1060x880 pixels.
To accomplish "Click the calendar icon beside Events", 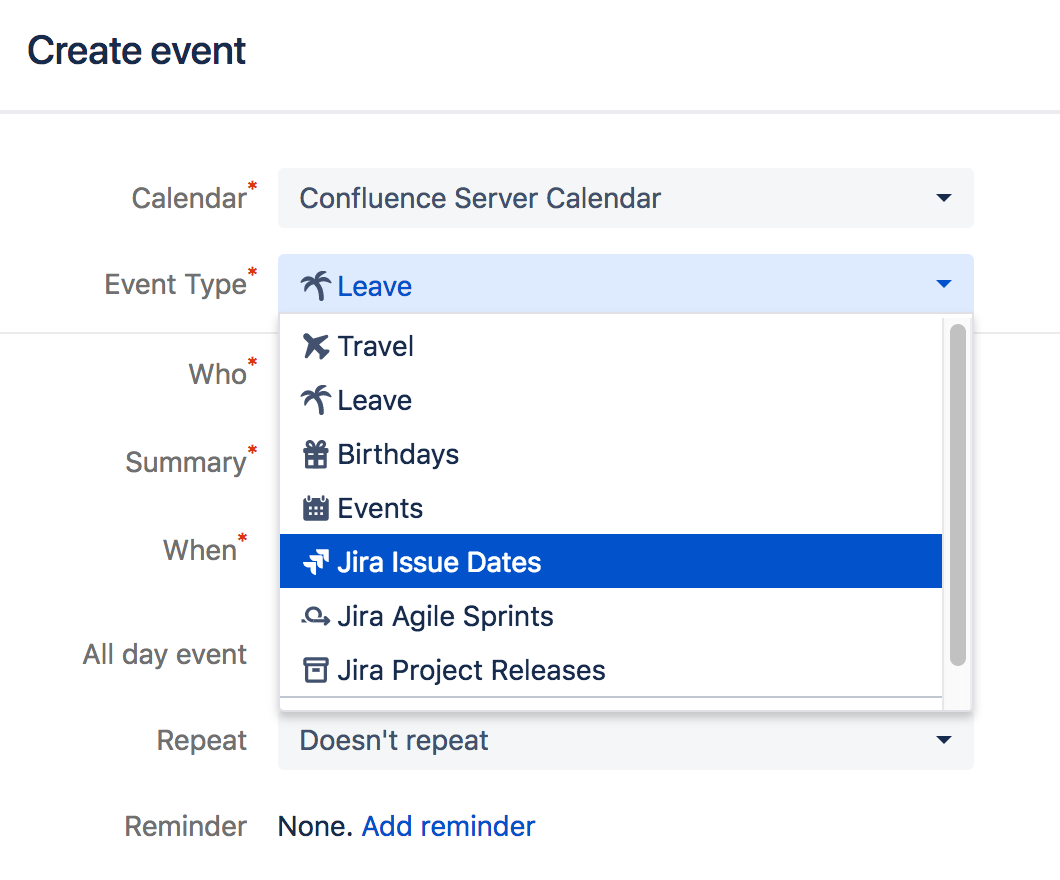I will pyautogui.click(x=316, y=508).
